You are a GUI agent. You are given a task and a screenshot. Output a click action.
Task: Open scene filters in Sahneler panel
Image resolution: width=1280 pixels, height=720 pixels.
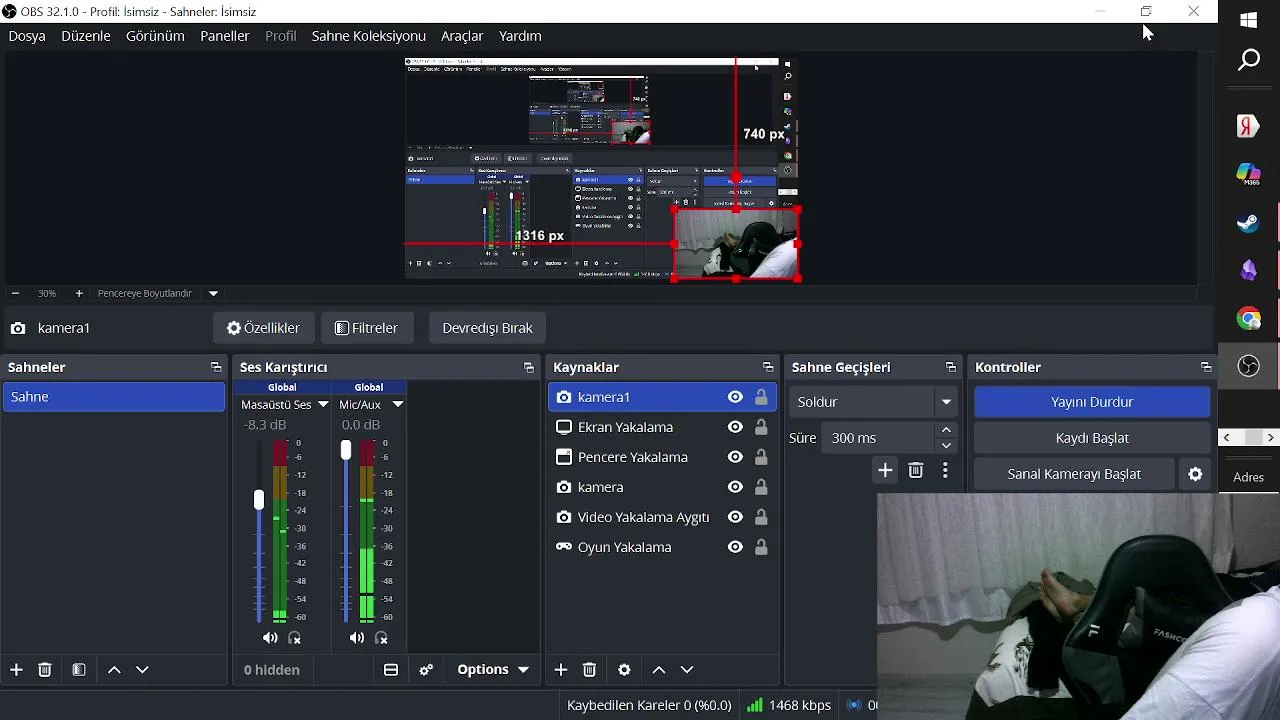point(79,670)
